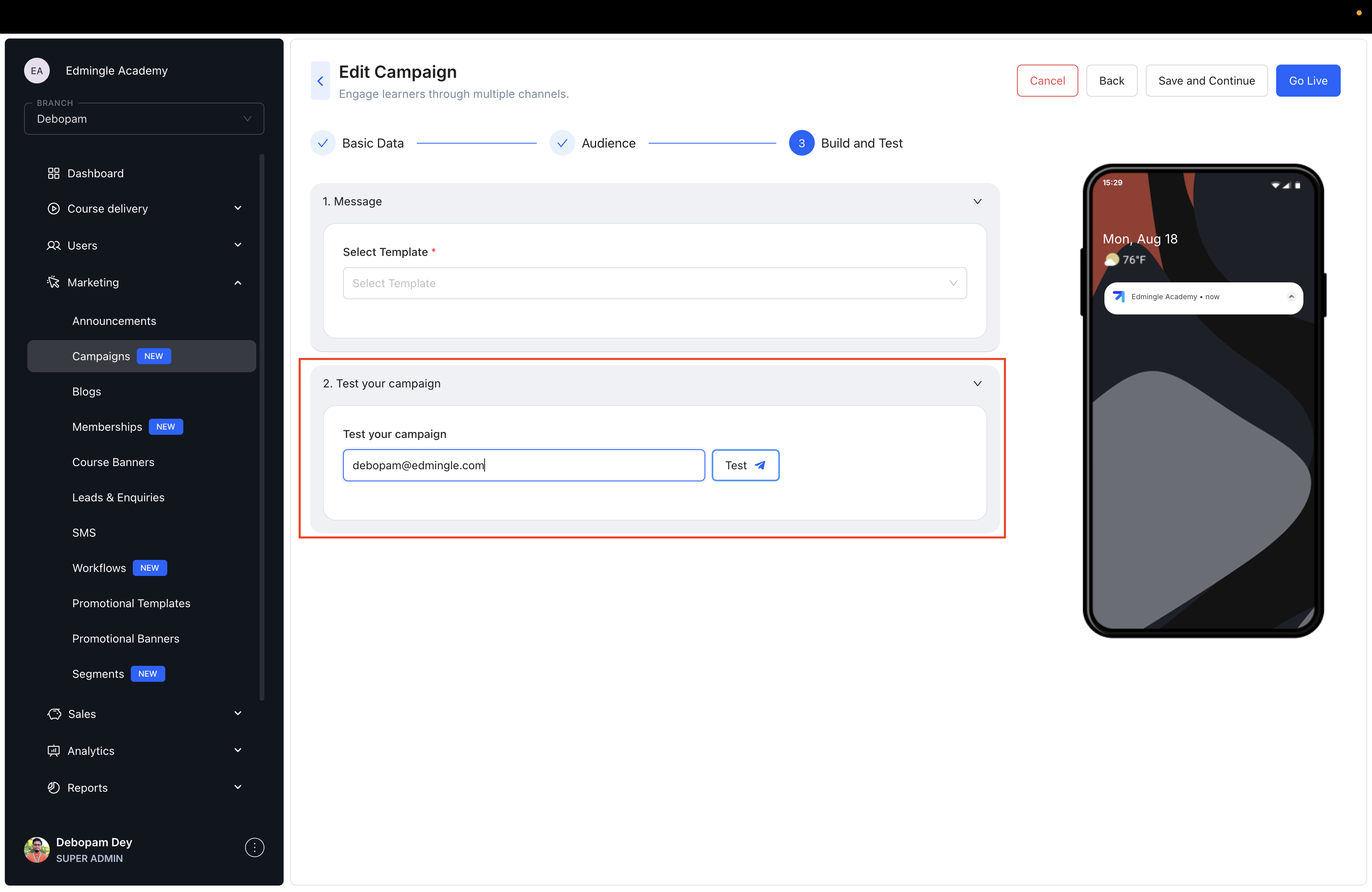This screenshot has width=1372, height=892.
Task: Collapse the 2. Test your campaign chevron
Action: pos(978,383)
